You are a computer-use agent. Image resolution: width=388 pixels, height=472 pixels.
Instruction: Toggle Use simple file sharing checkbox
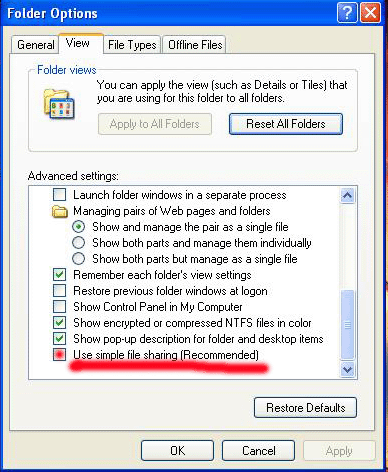(60, 355)
